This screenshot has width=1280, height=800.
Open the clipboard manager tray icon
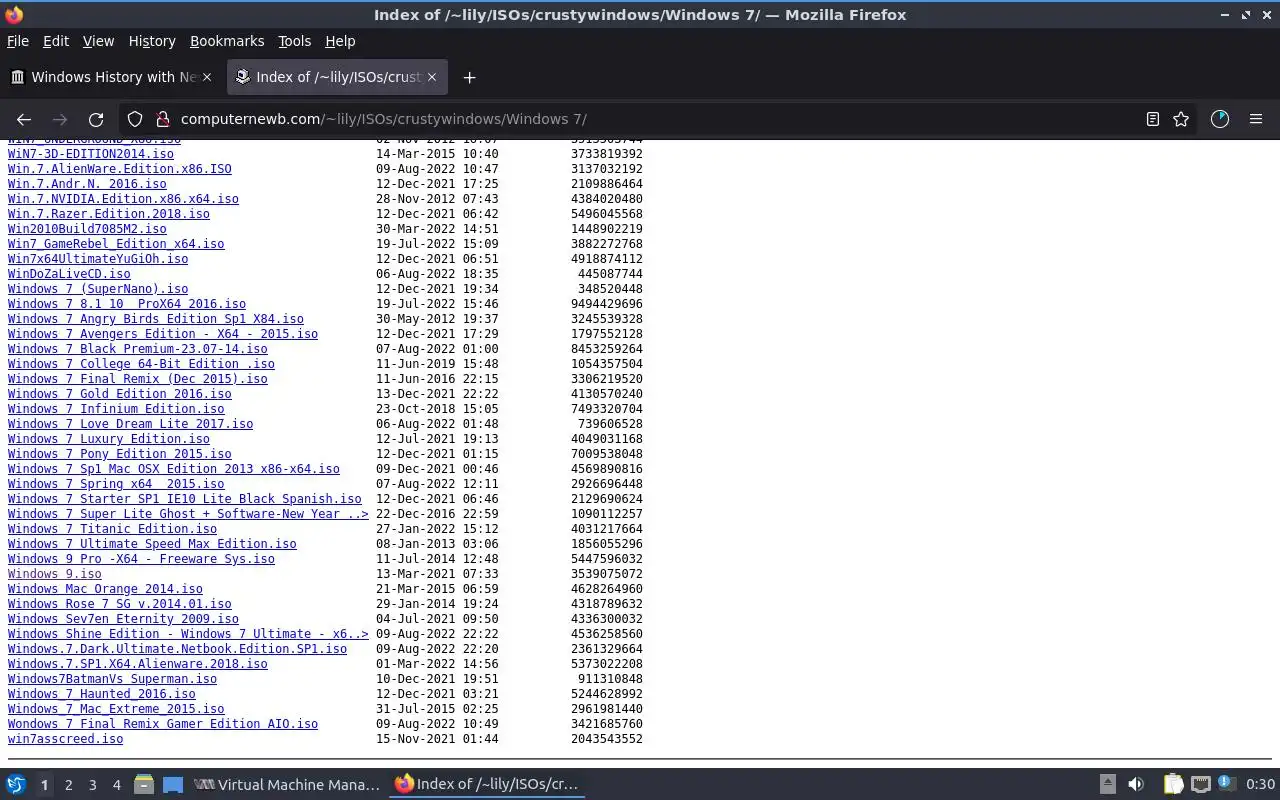click(1172, 785)
